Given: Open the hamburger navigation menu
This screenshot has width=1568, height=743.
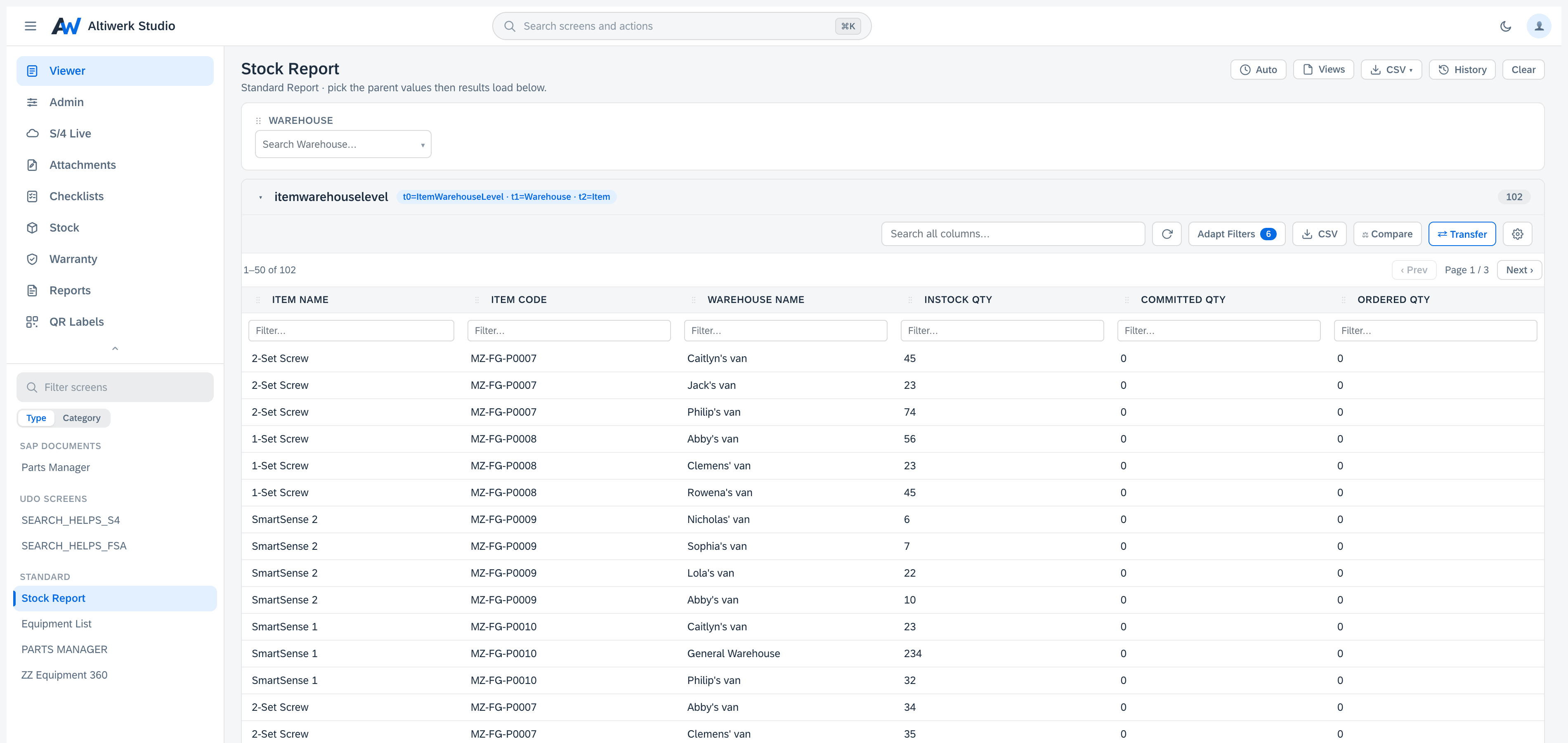Looking at the screenshot, I should tap(30, 26).
